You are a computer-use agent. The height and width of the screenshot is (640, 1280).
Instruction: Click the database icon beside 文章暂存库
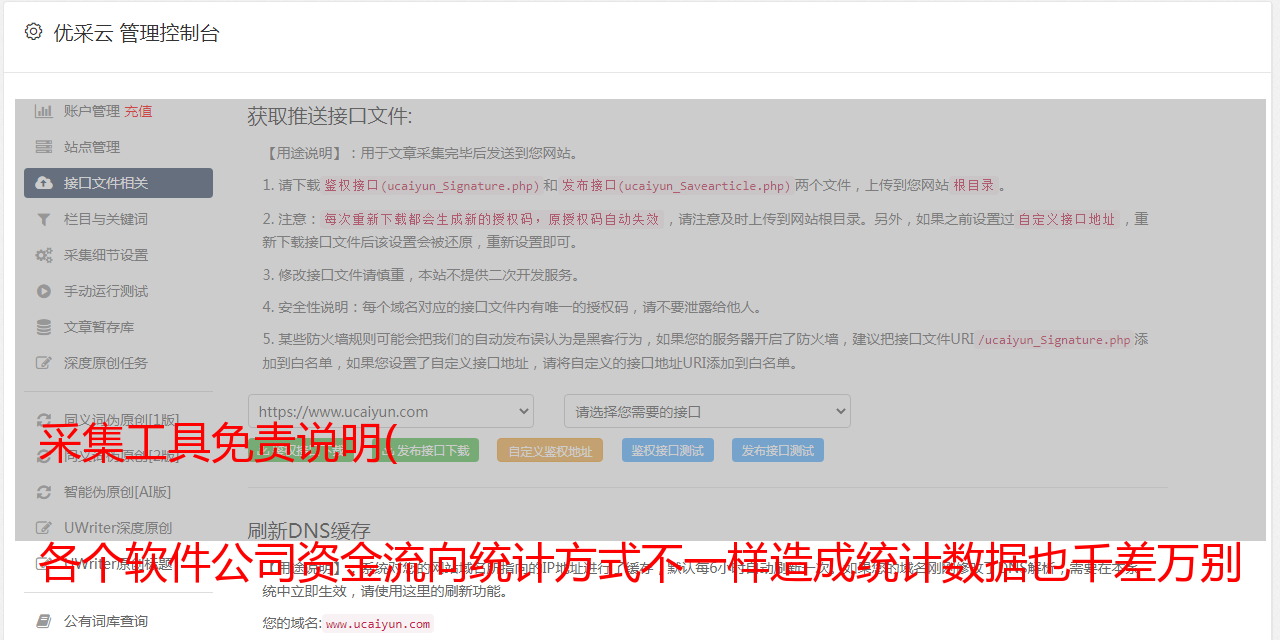44,327
